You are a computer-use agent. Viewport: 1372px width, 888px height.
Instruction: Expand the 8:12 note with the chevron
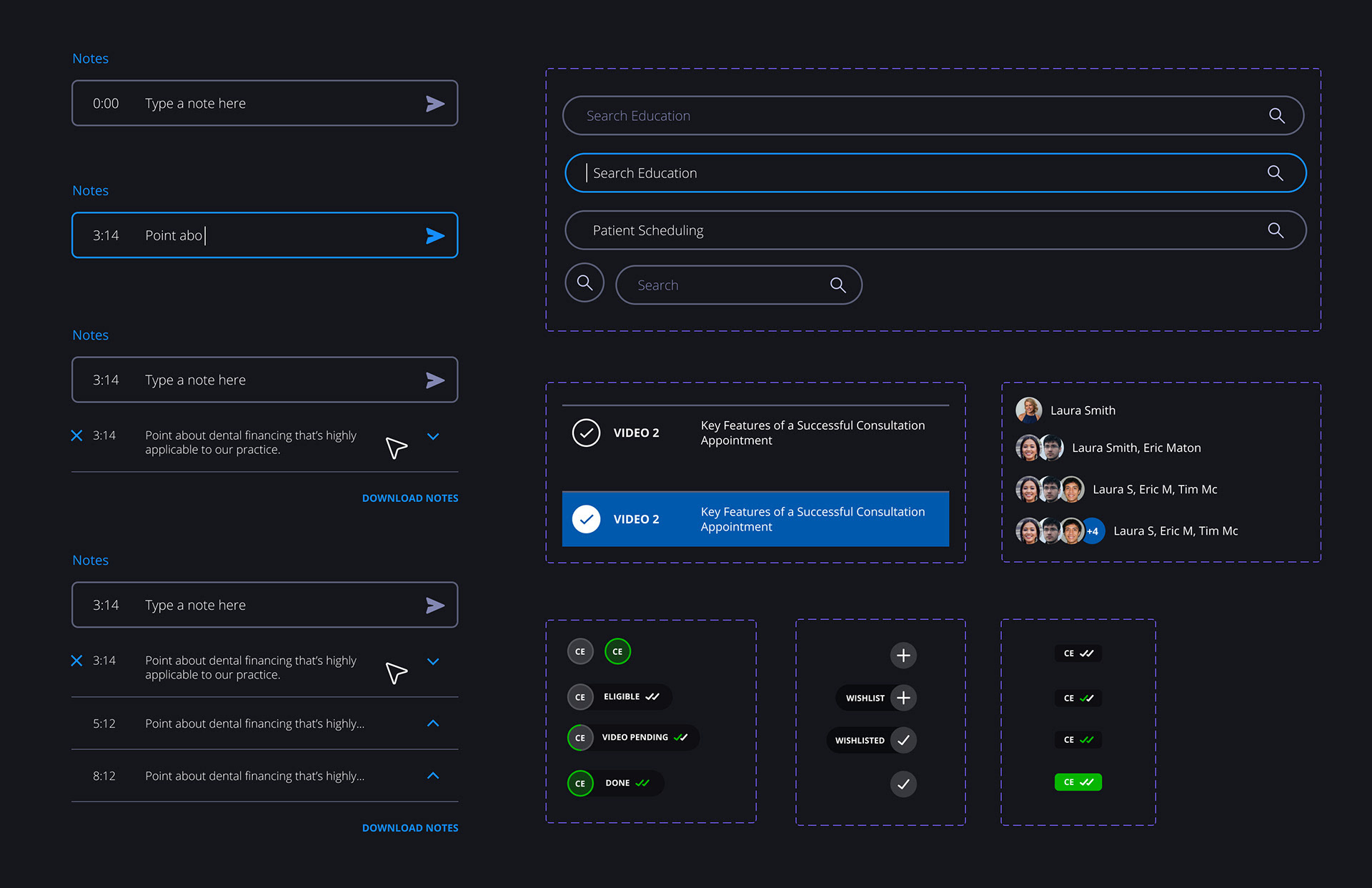tap(433, 776)
